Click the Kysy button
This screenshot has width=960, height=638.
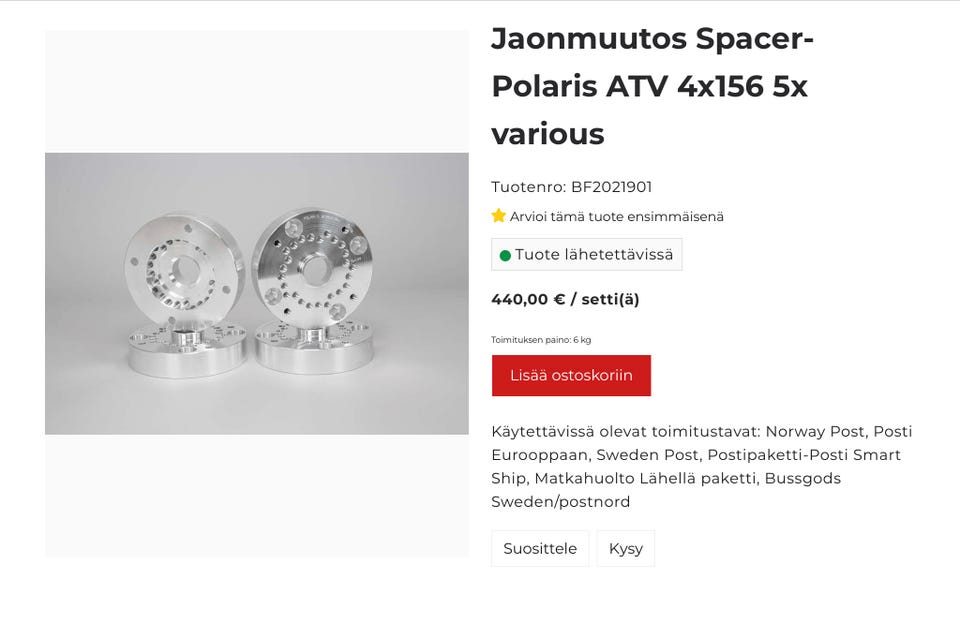[626, 549]
